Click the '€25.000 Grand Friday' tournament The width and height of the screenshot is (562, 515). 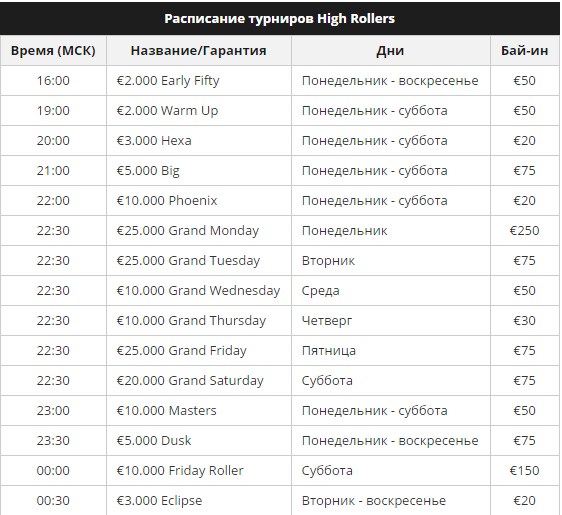(181, 351)
